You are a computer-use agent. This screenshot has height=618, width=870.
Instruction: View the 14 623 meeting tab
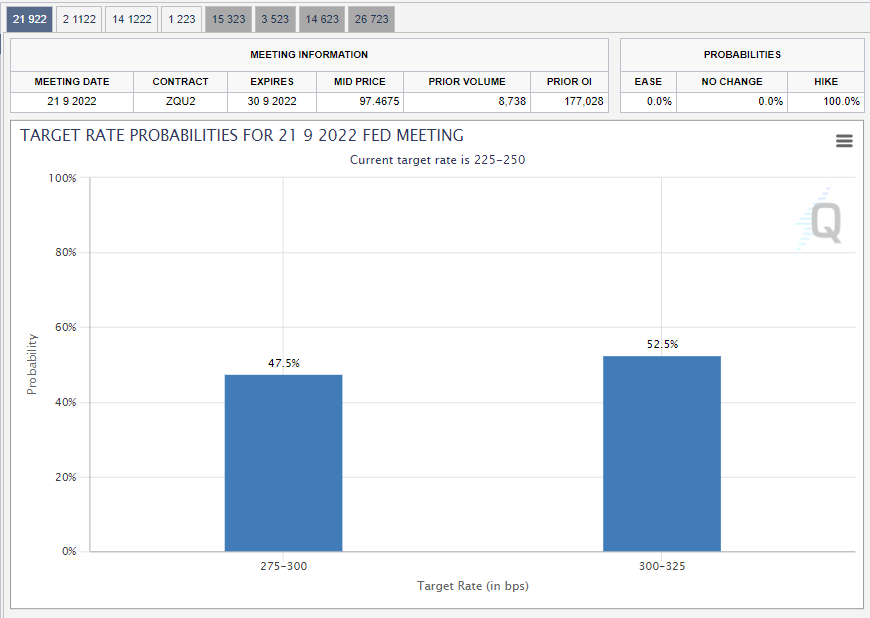click(x=322, y=19)
